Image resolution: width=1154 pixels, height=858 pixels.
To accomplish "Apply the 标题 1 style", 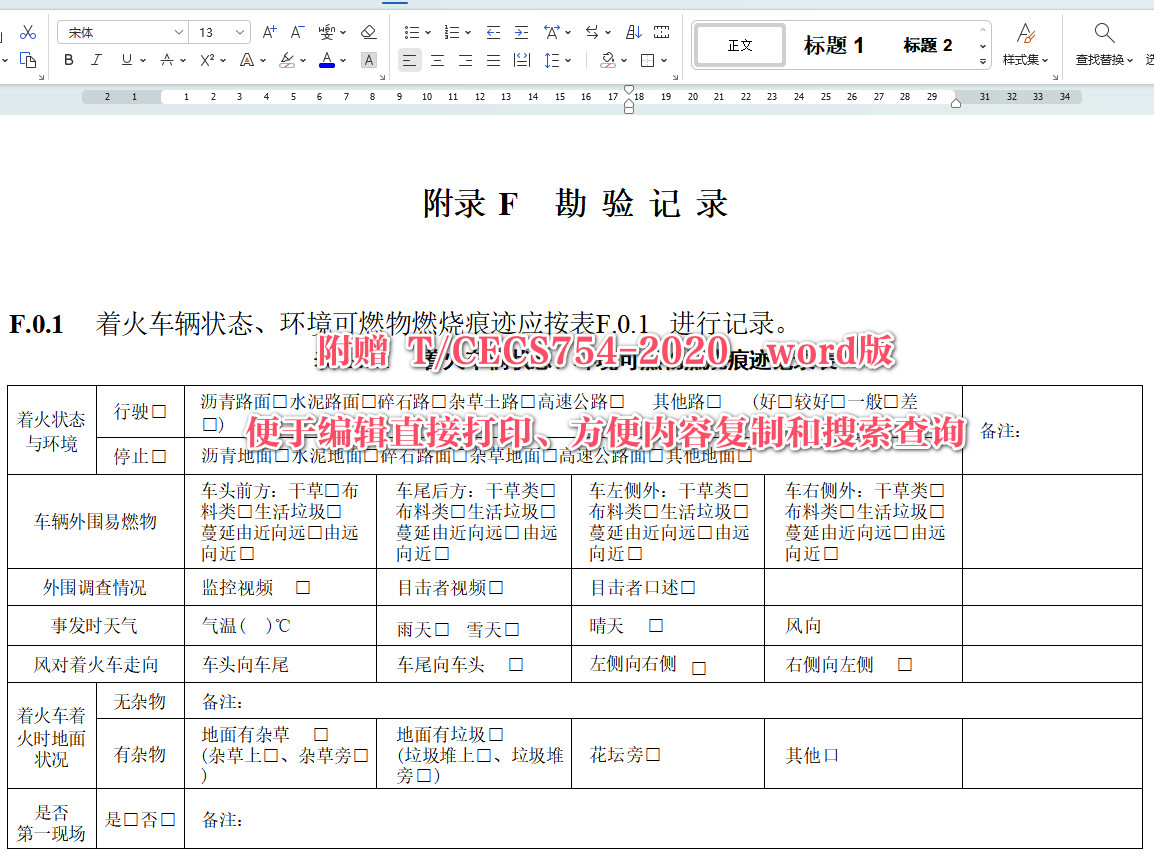I will click(x=832, y=44).
